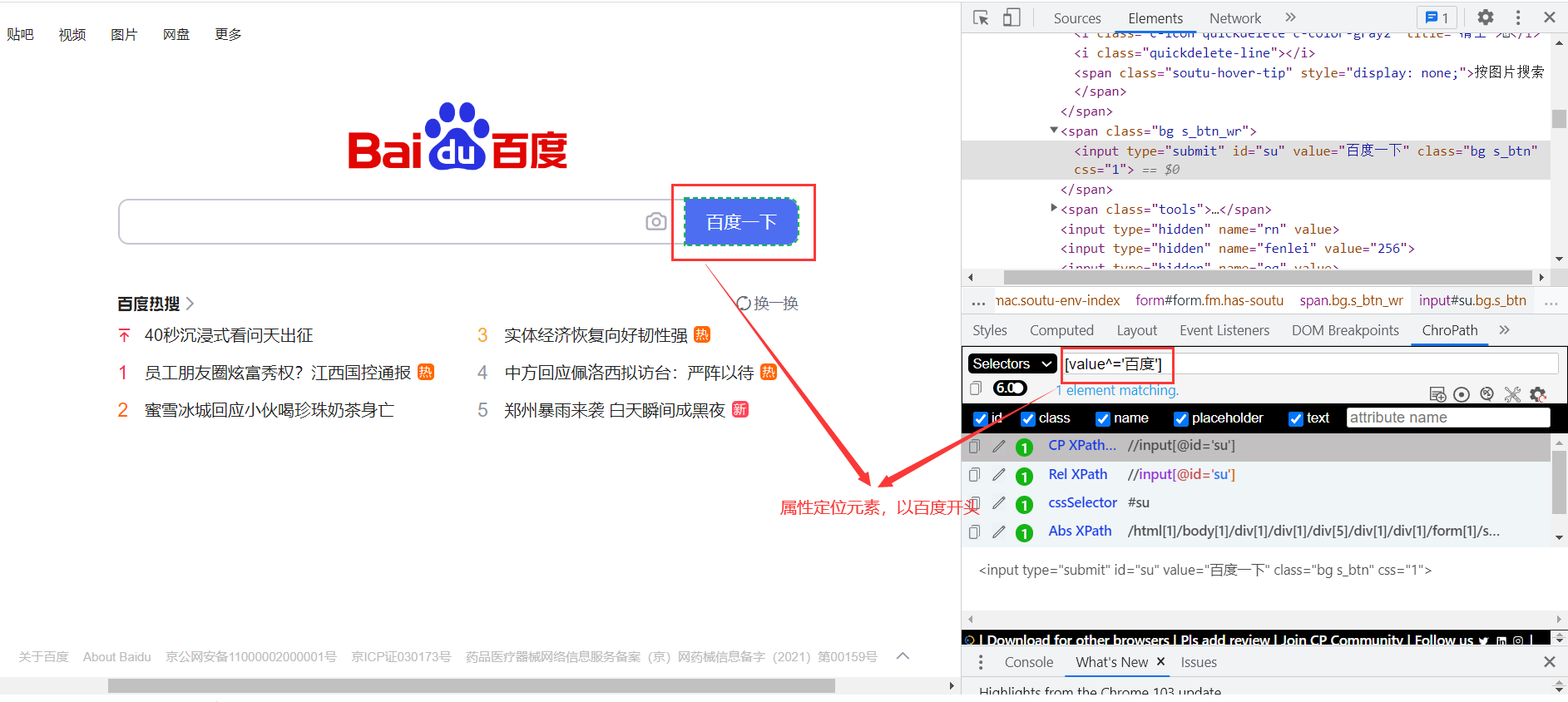
Task: Click the refresh icon next to 换一换
Action: [x=744, y=304]
